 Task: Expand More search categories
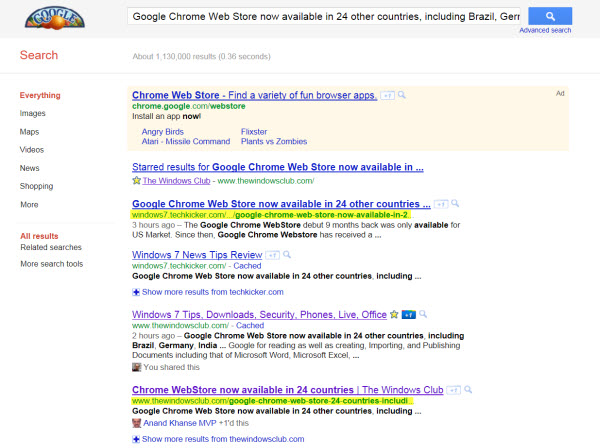29,204
